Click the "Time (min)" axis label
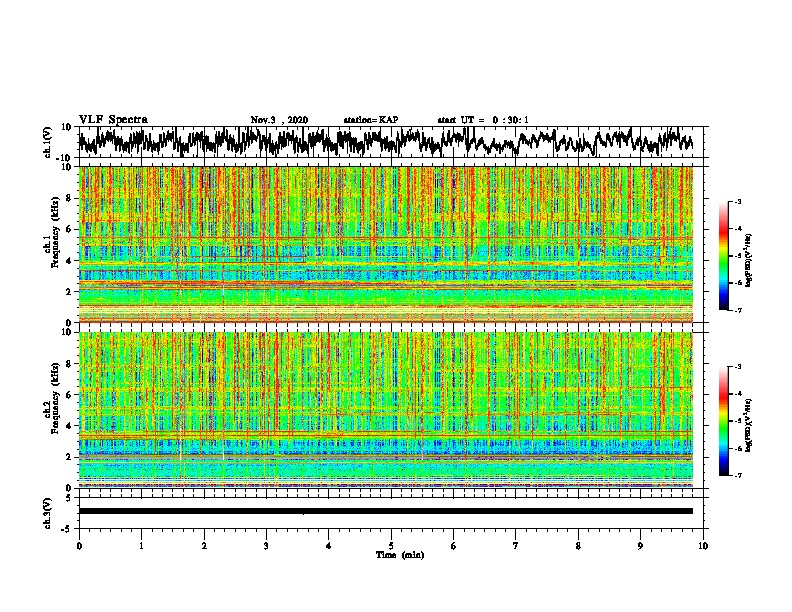This screenshot has width=792, height=612. pos(400,555)
